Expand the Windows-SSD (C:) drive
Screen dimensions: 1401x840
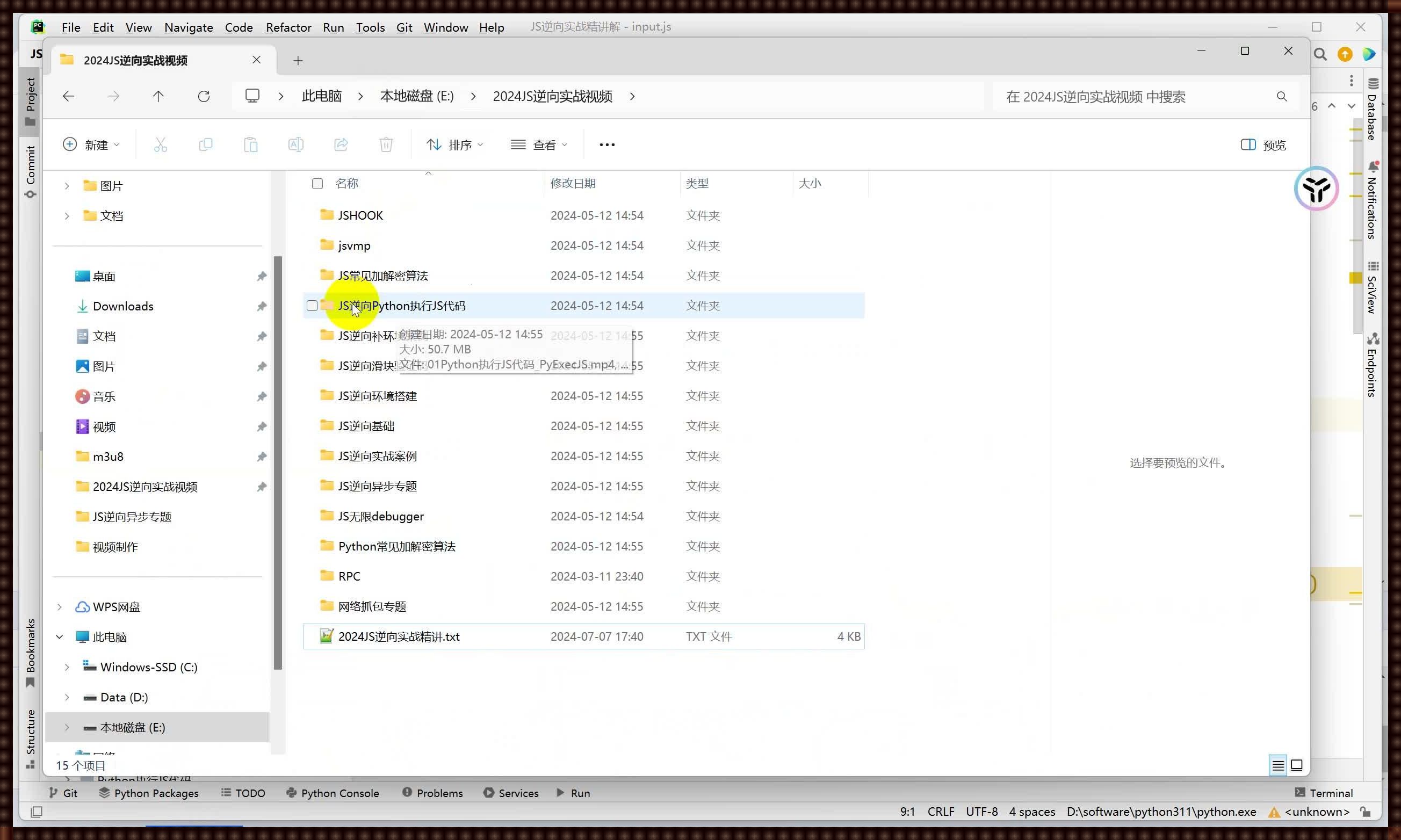pos(67,667)
